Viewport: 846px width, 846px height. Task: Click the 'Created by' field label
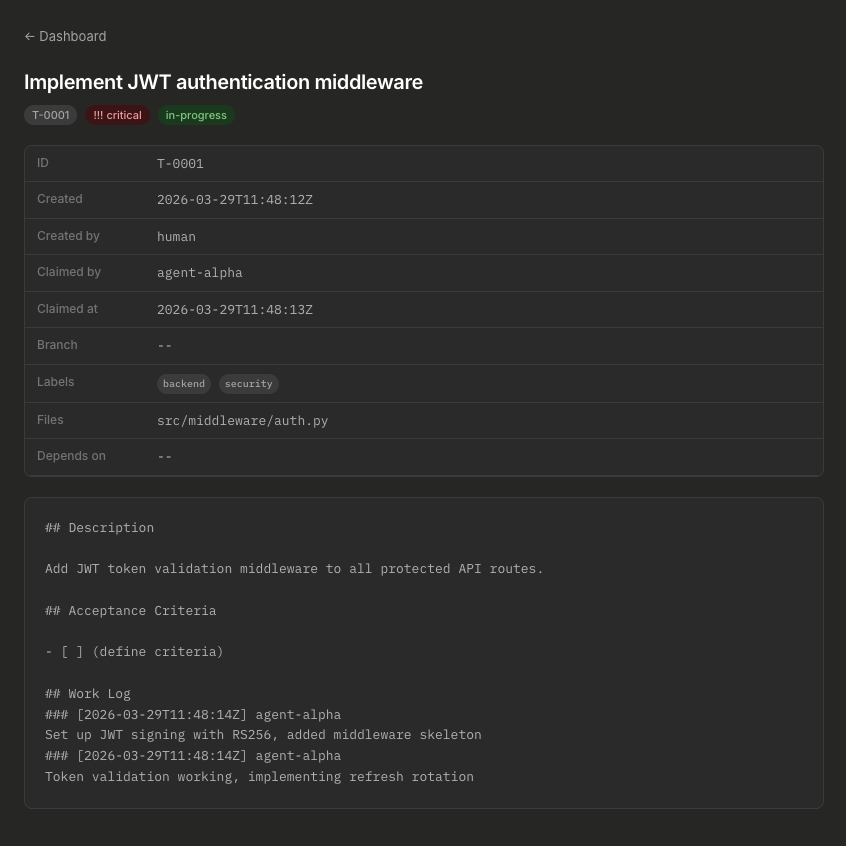pos(69,236)
